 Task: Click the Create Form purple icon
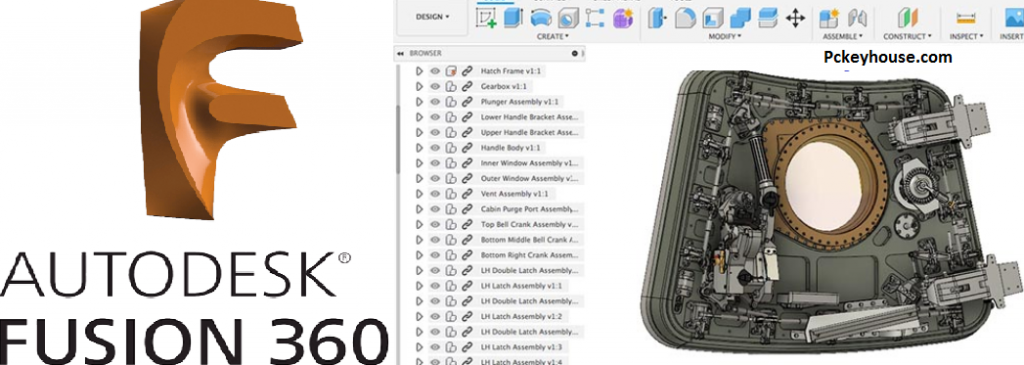tap(623, 18)
